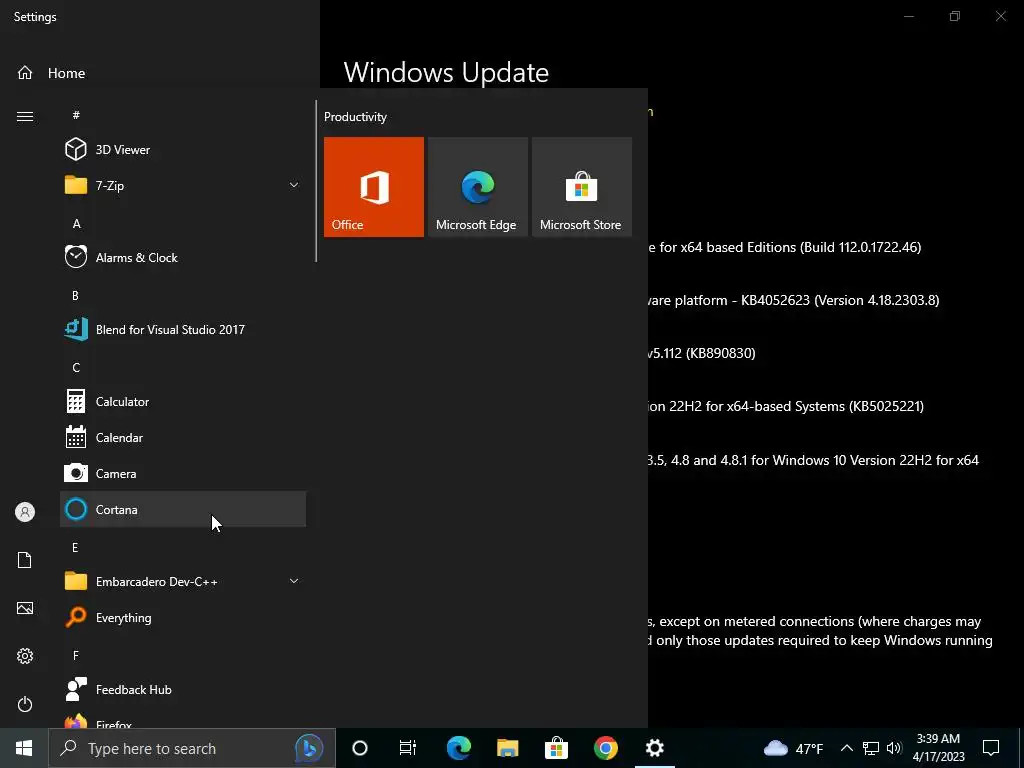Launch the Everything search app
Viewport: 1024px width, 768px height.
(x=183, y=617)
